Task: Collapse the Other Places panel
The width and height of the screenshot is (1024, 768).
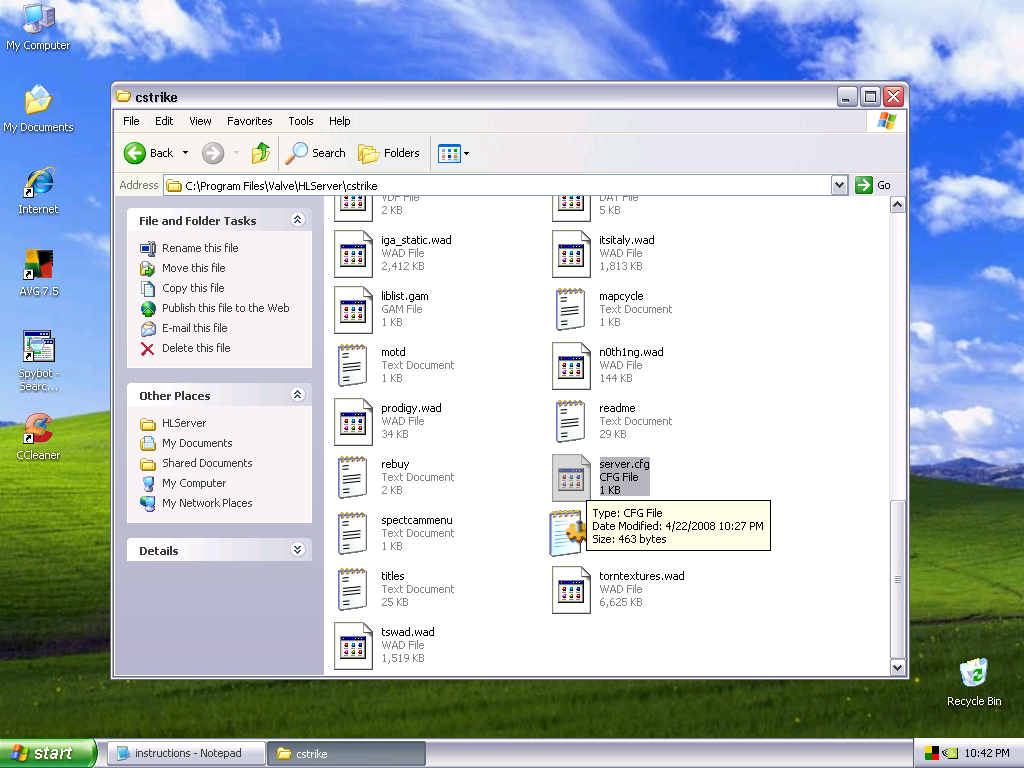Action: pos(297,395)
